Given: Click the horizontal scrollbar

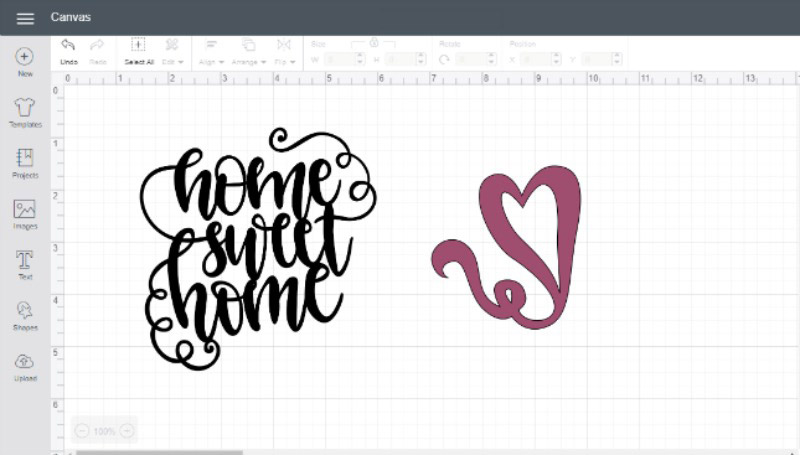Looking at the screenshot, I should click(x=159, y=452).
